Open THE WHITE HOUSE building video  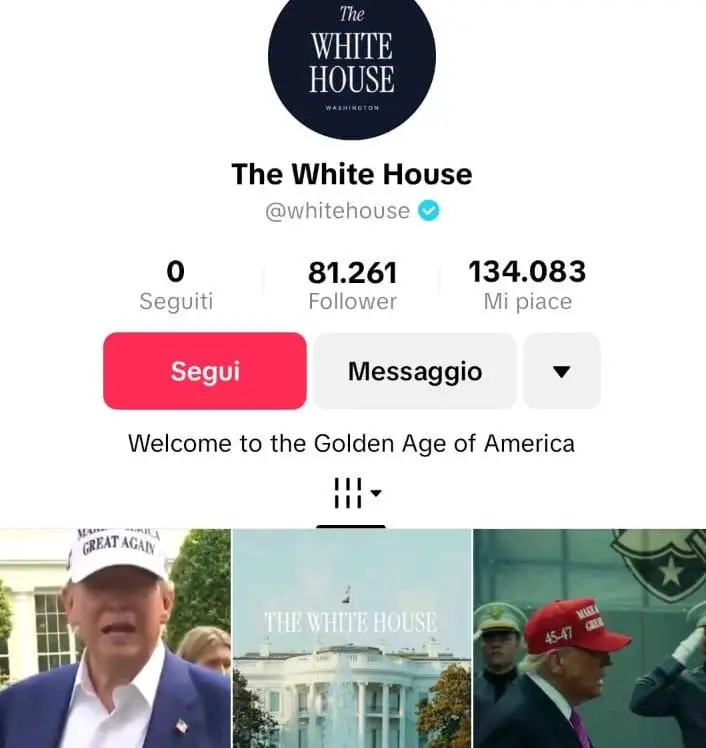(352, 638)
